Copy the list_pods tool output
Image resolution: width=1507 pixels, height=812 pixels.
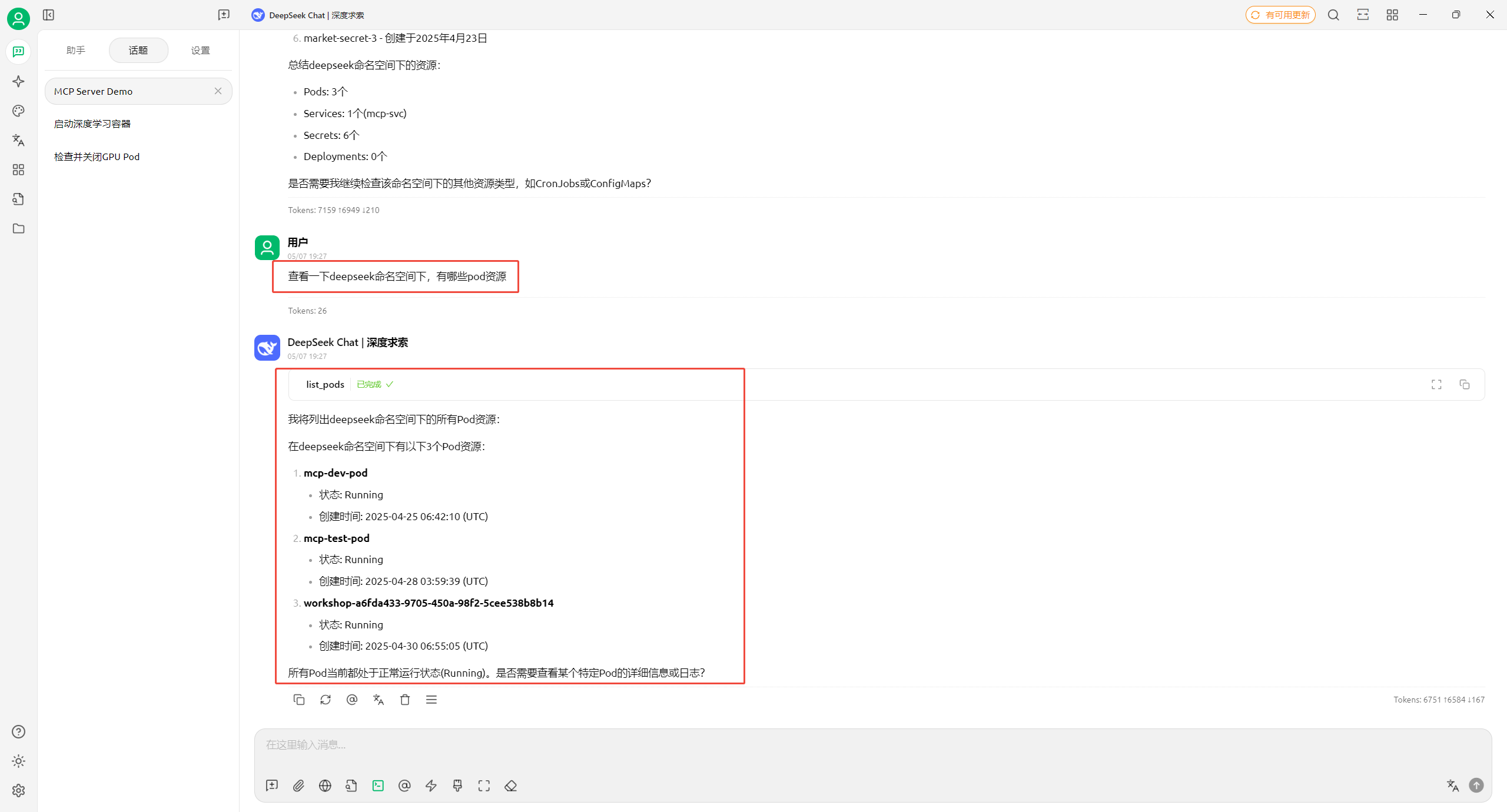coord(1465,384)
